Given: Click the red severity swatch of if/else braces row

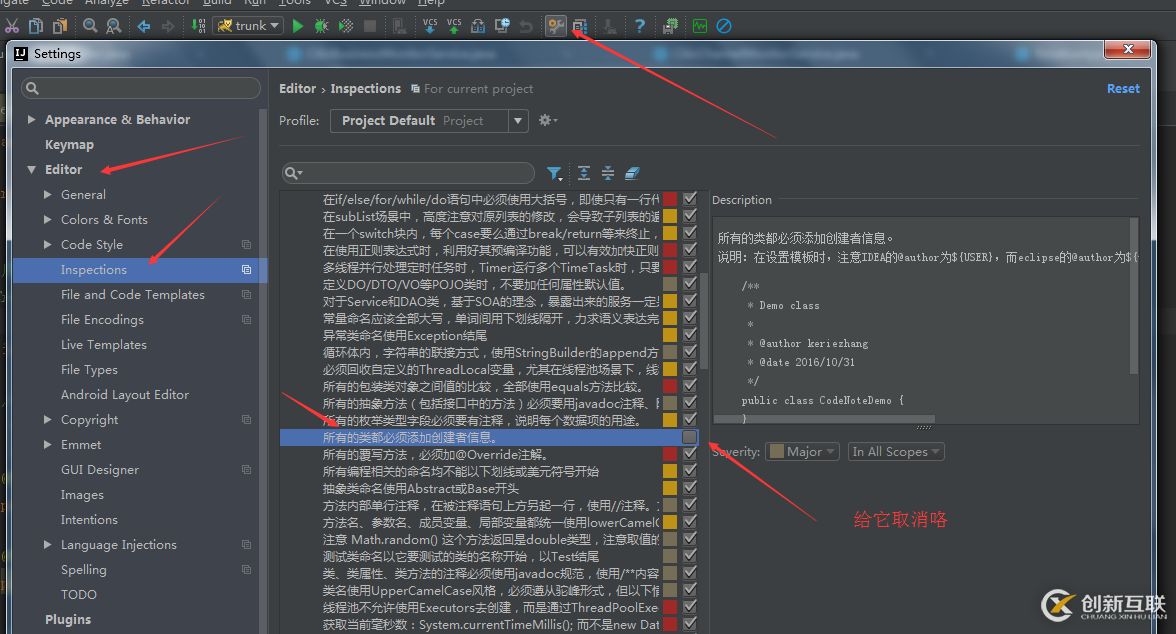Looking at the screenshot, I should point(670,199).
